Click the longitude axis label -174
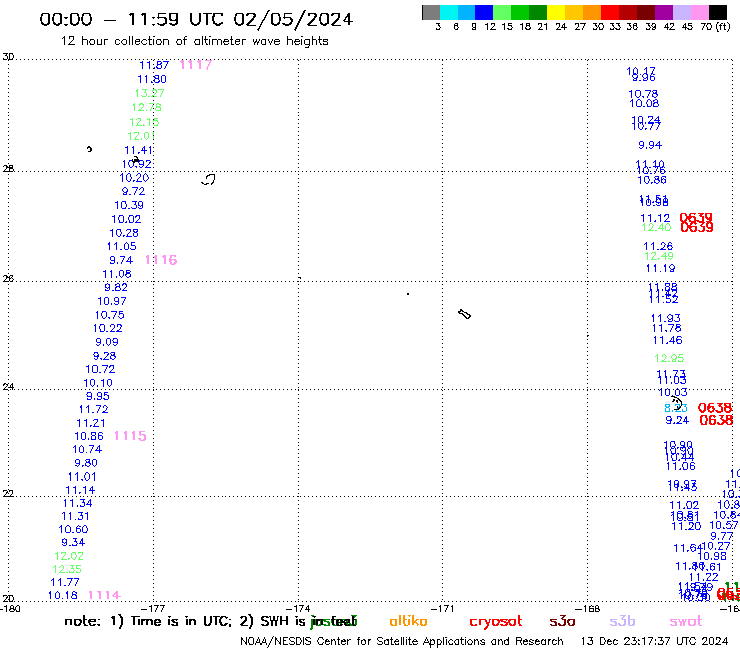Viewport: 740px width, 650px height. point(298,608)
